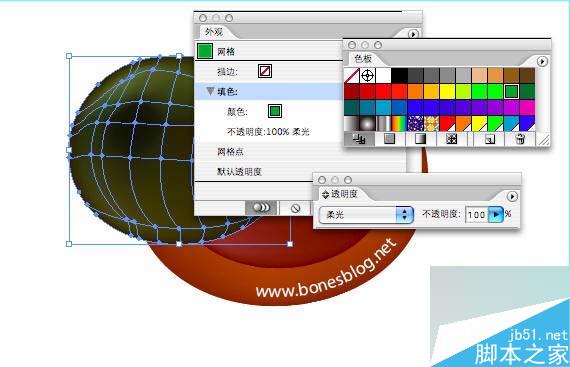Viewport: 570px width, 367px height.
Task: Select the magenta swatch in the third swatch row
Action: tap(527, 108)
